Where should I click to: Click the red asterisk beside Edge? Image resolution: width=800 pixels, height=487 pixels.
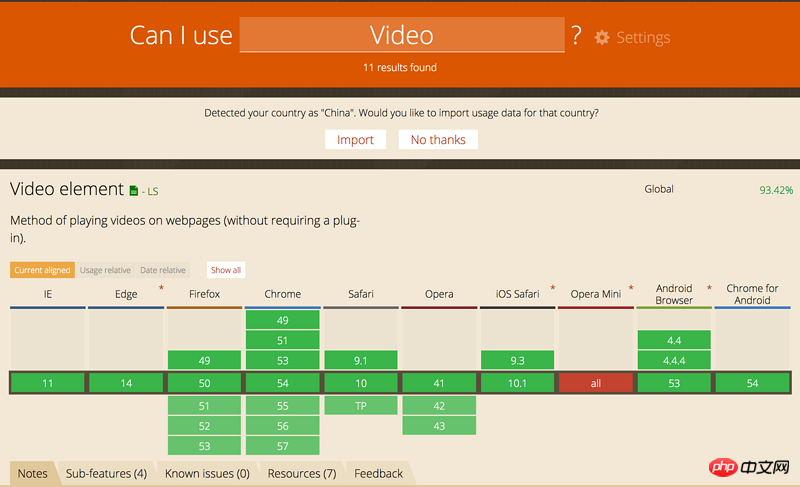160,288
